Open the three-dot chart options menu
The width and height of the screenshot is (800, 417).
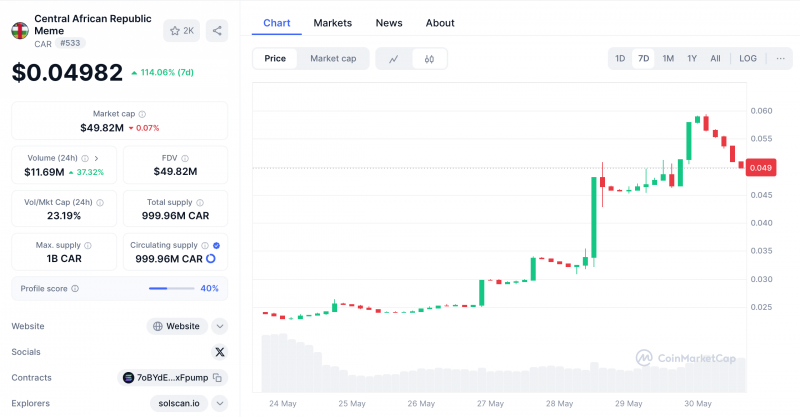coord(781,58)
